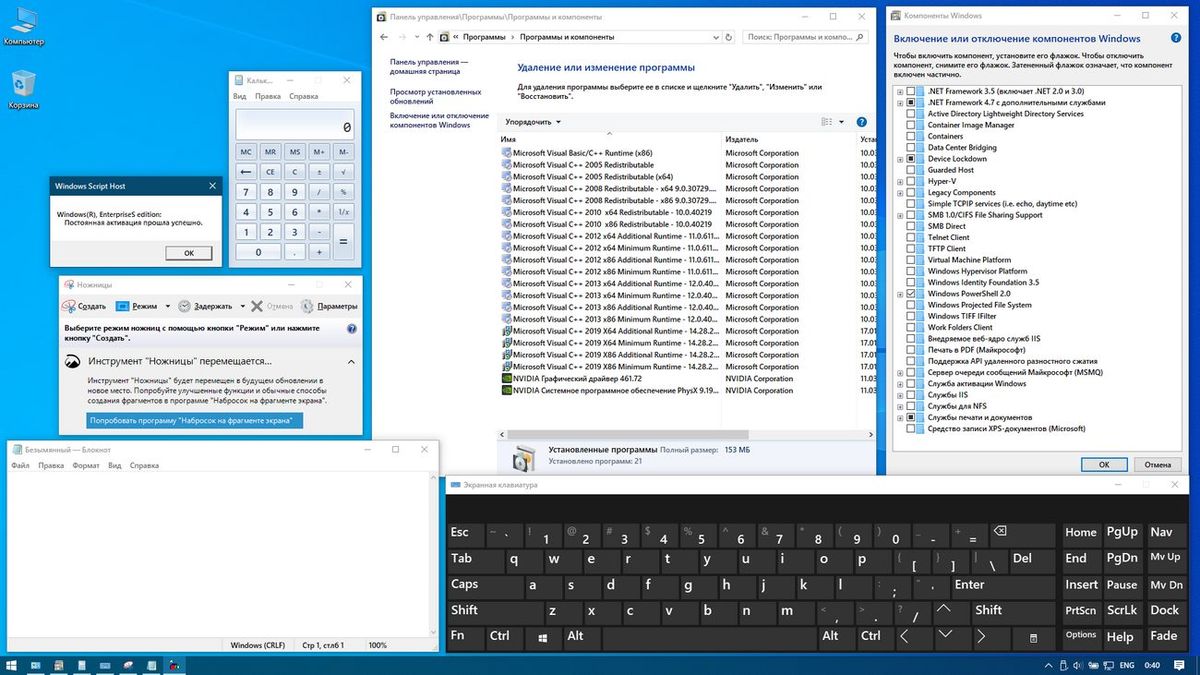1200x675 pixels.
Task: Click the context menu key on on-screen keyboard
Action: click(1035, 636)
